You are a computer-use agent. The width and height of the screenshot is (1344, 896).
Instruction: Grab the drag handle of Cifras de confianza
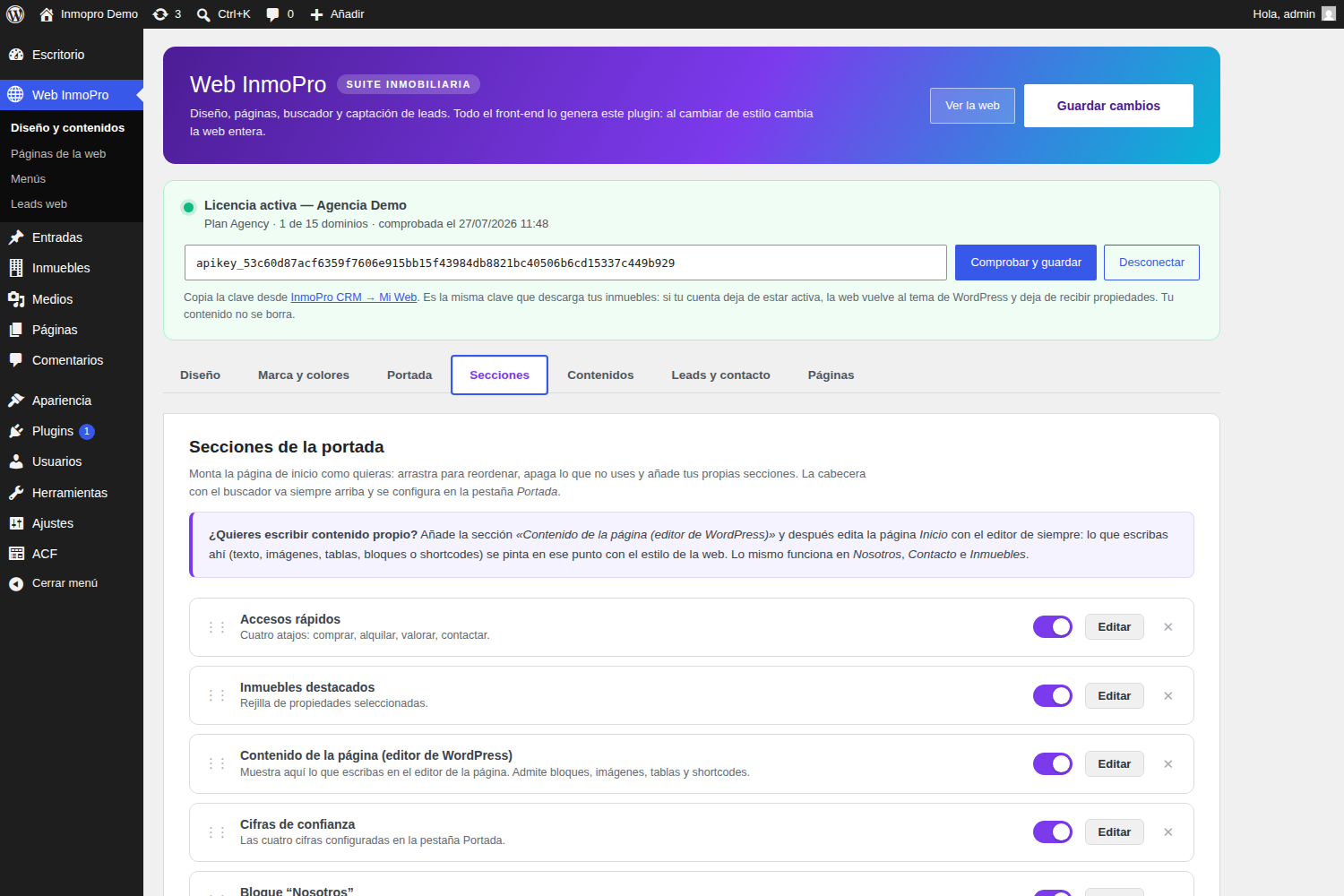coord(216,832)
